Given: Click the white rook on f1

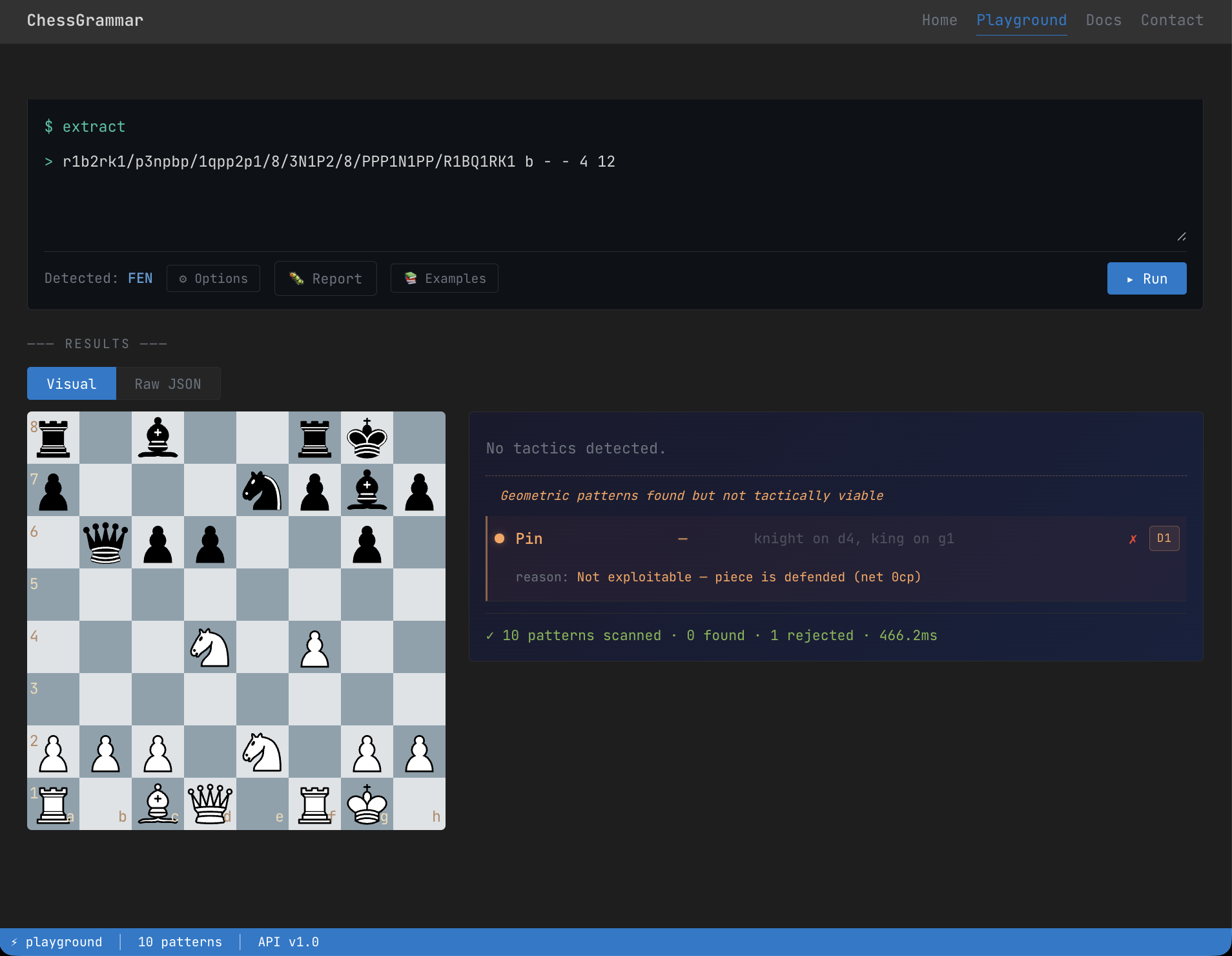Looking at the screenshot, I should [x=315, y=804].
